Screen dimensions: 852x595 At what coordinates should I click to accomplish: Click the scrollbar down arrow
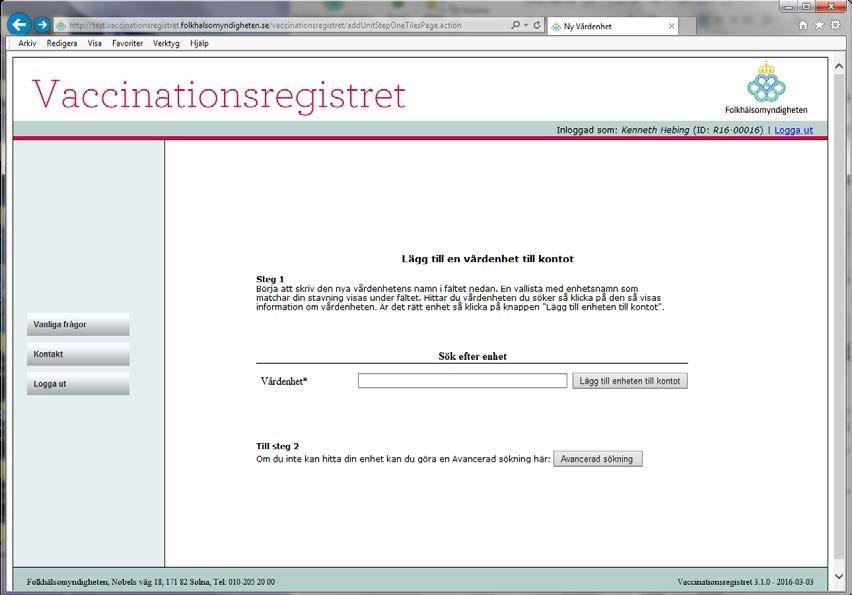(839, 577)
